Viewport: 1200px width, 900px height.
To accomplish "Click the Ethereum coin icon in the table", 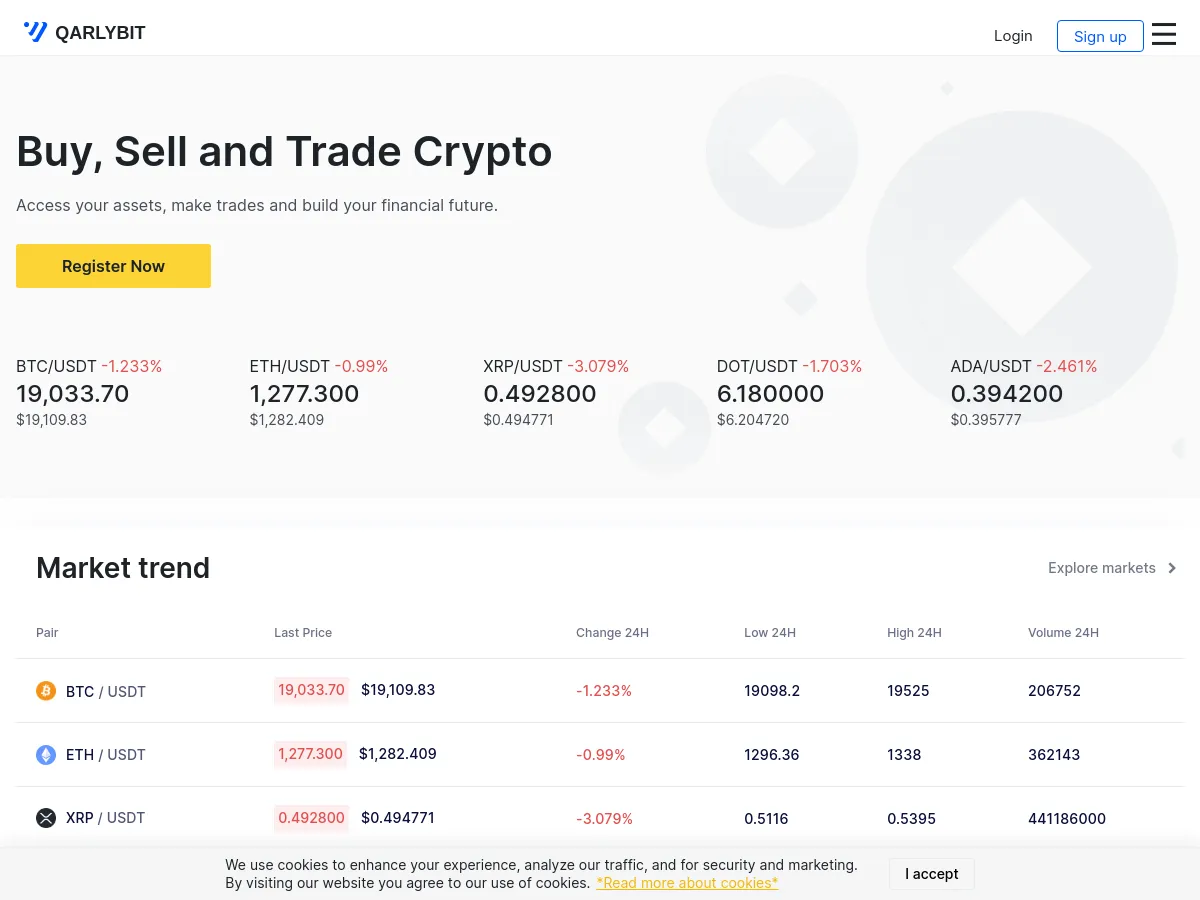I will pyautogui.click(x=46, y=754).
